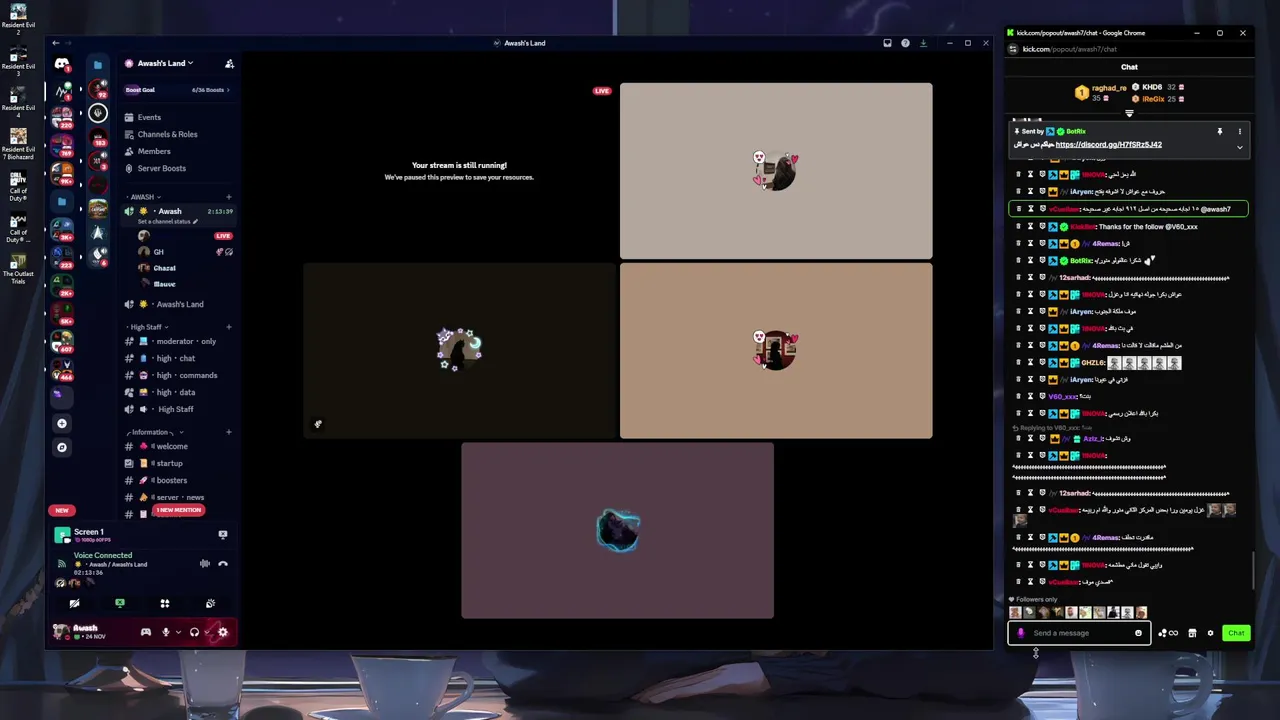
Task: Open the Kick shop icon
Action: click(1192, 633)
